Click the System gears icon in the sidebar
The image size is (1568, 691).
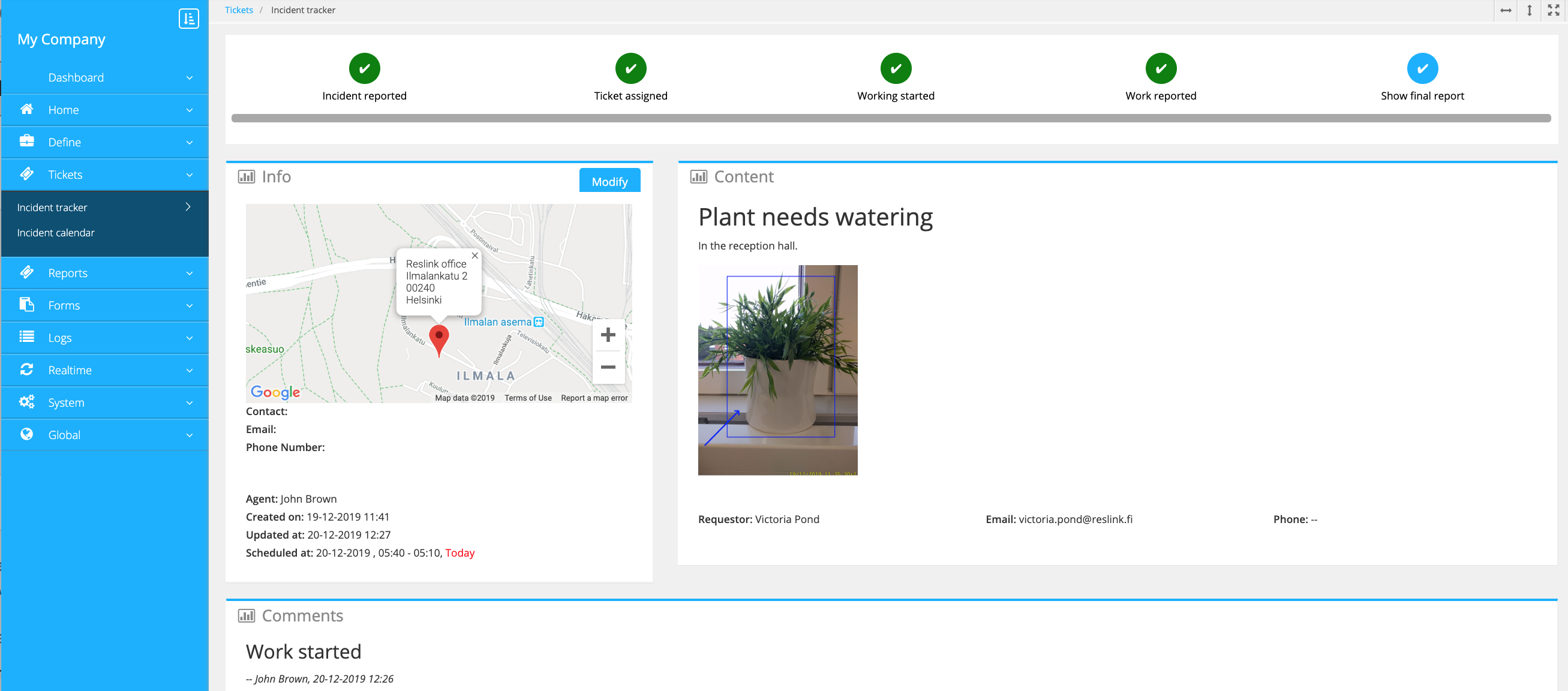point(26,402)
